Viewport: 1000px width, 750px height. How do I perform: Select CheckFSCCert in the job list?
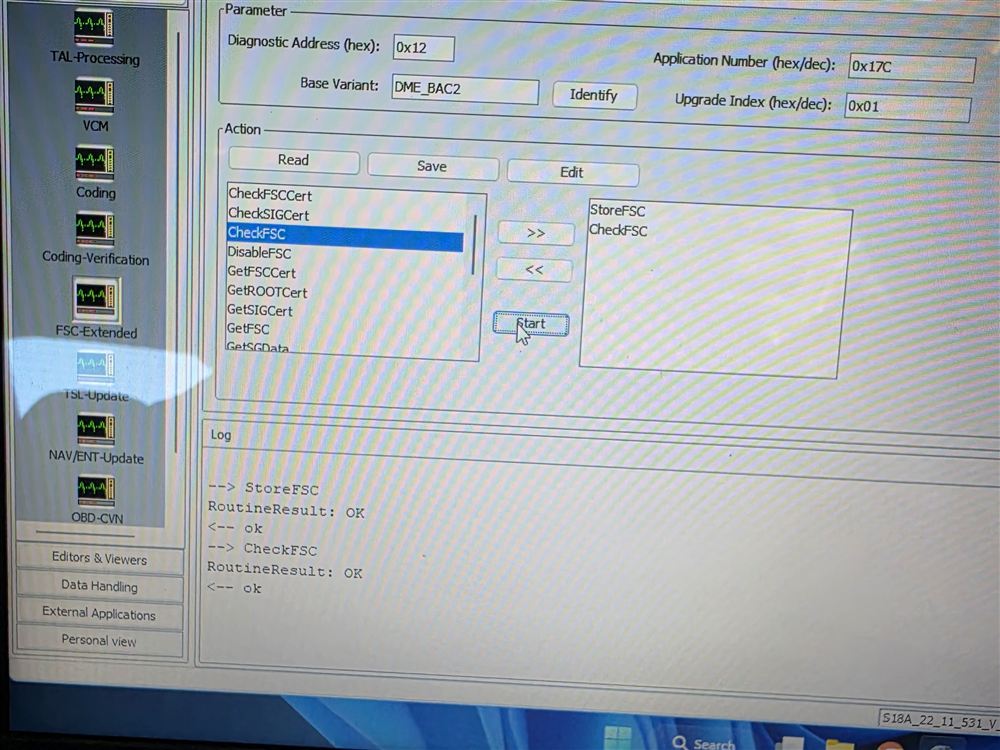[270, 195]
